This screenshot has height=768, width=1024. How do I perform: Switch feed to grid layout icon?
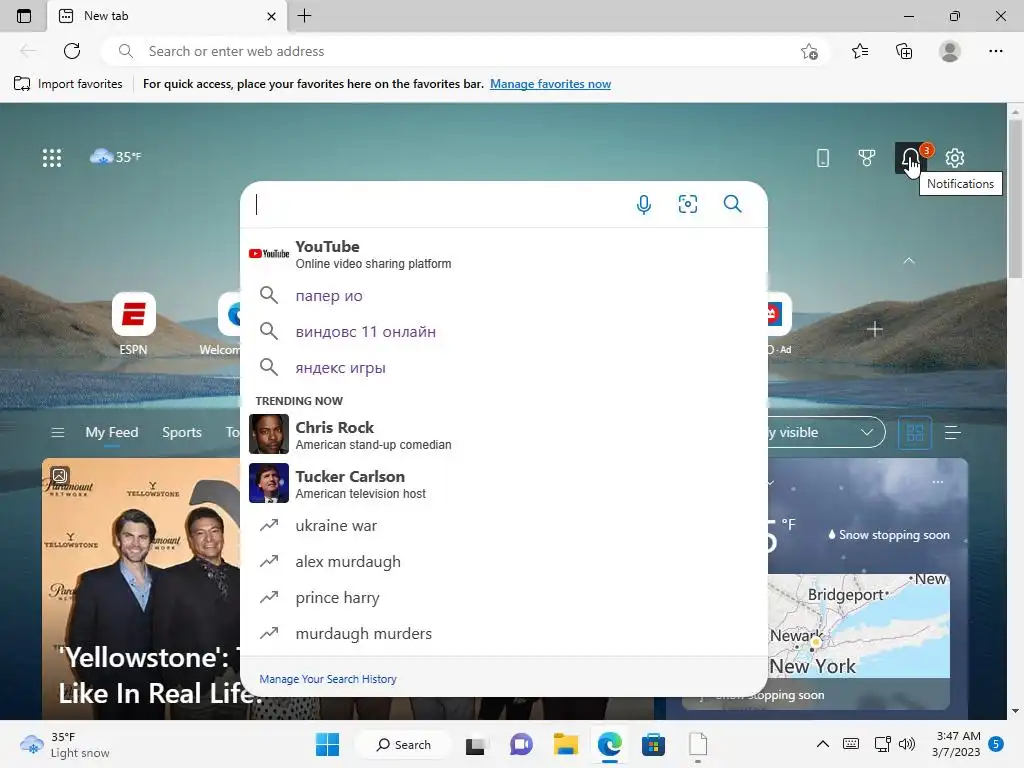(x=915, y=432)
